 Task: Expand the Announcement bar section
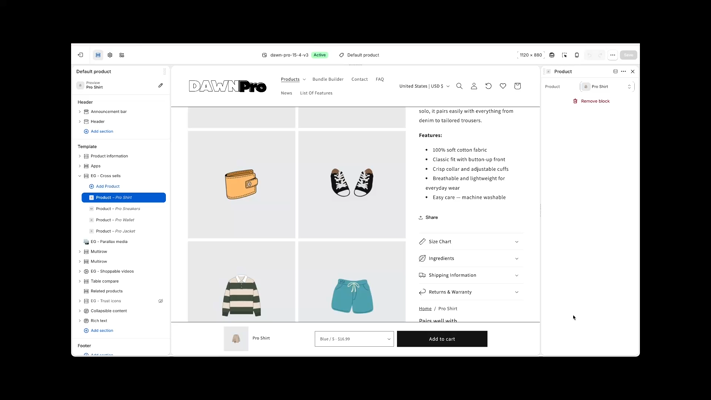80,112
